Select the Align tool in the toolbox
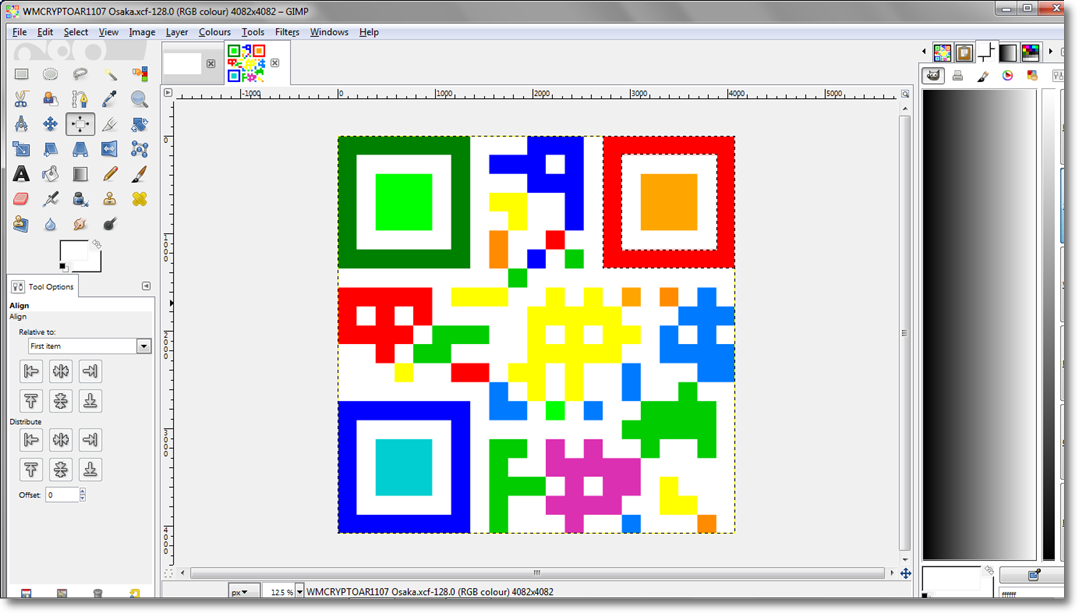This screenshot has width=1080, height=615. 80,124
